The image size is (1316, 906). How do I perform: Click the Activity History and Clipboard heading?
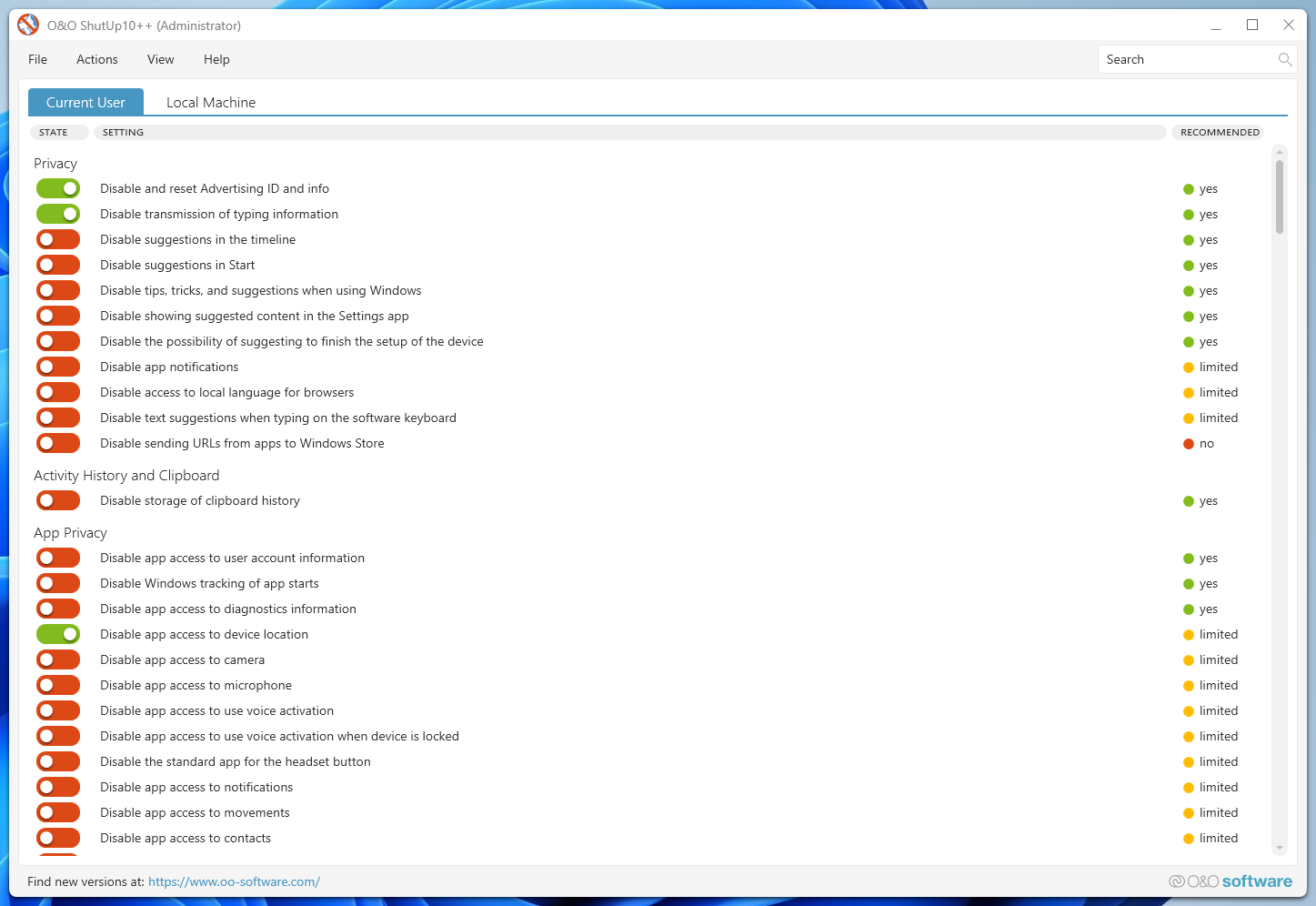point(126,476)
